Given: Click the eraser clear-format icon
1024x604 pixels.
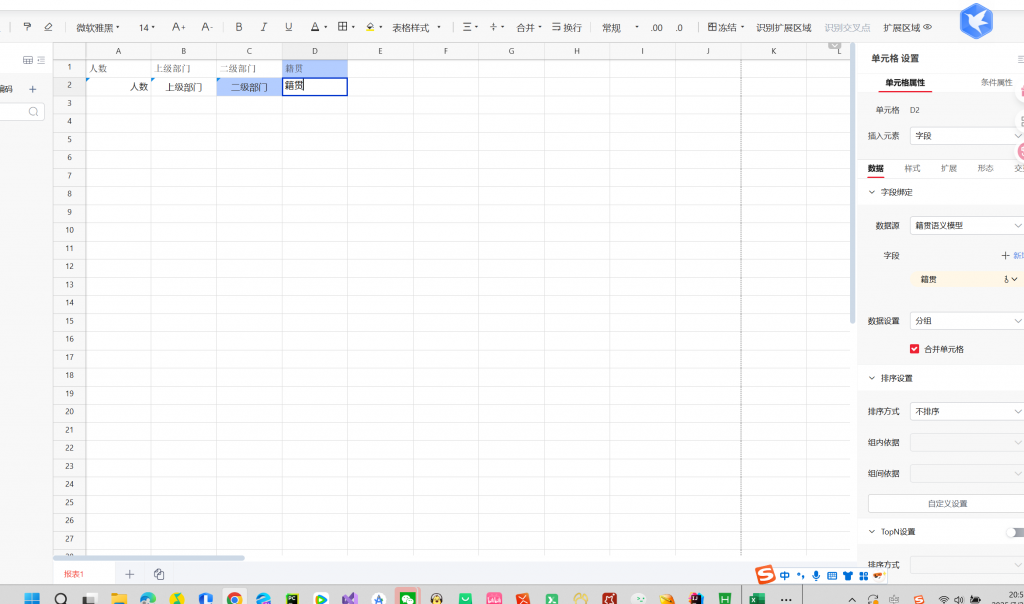Looking at the screenshot, I should [48, 27].
